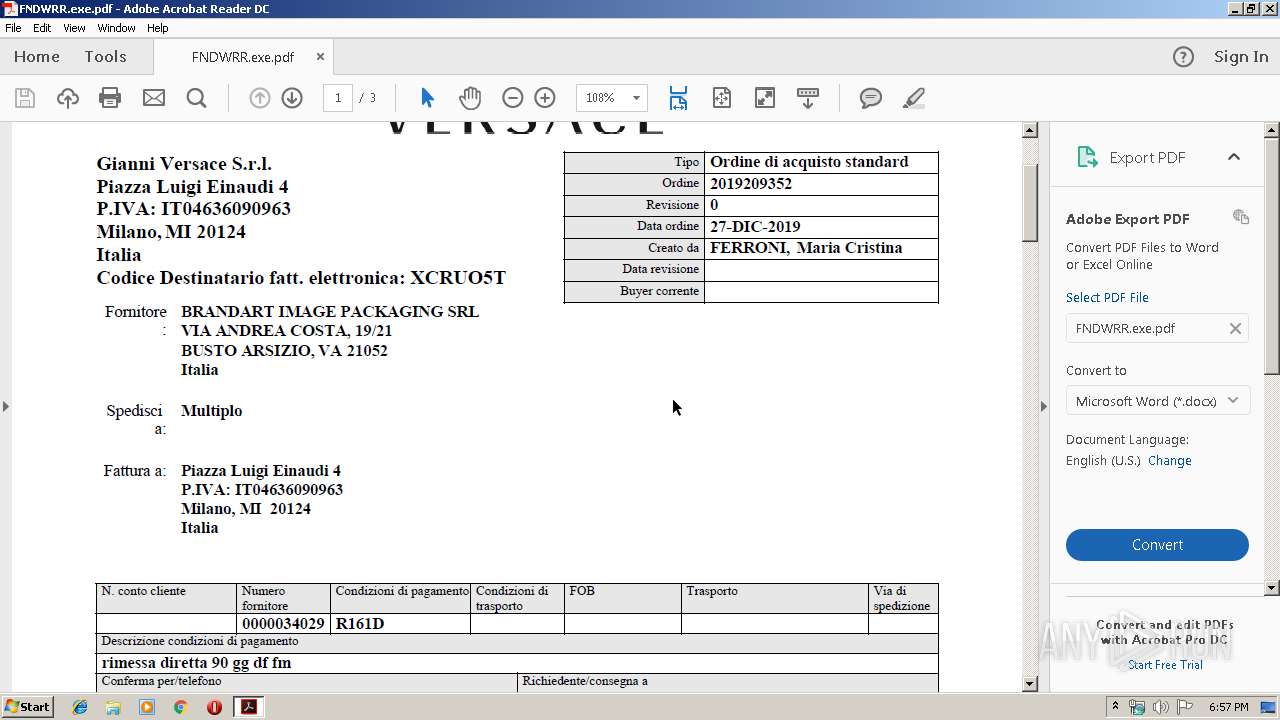
Task: Select the highlighter pen tool
Action: click(x=913, y=98)
